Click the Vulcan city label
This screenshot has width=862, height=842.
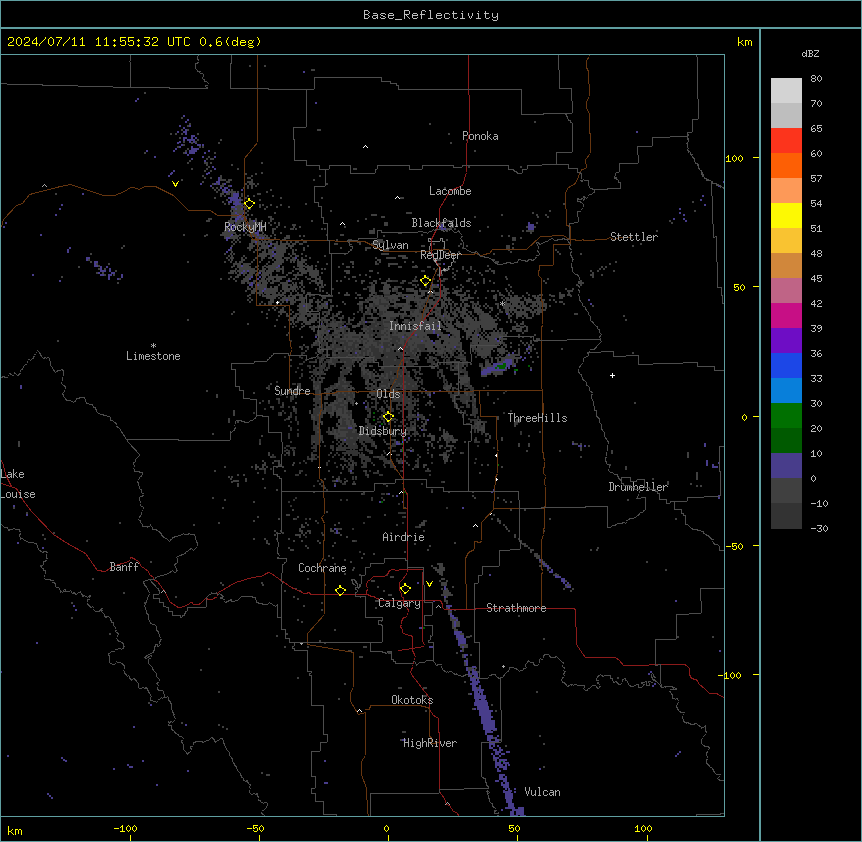click(542, 792)
